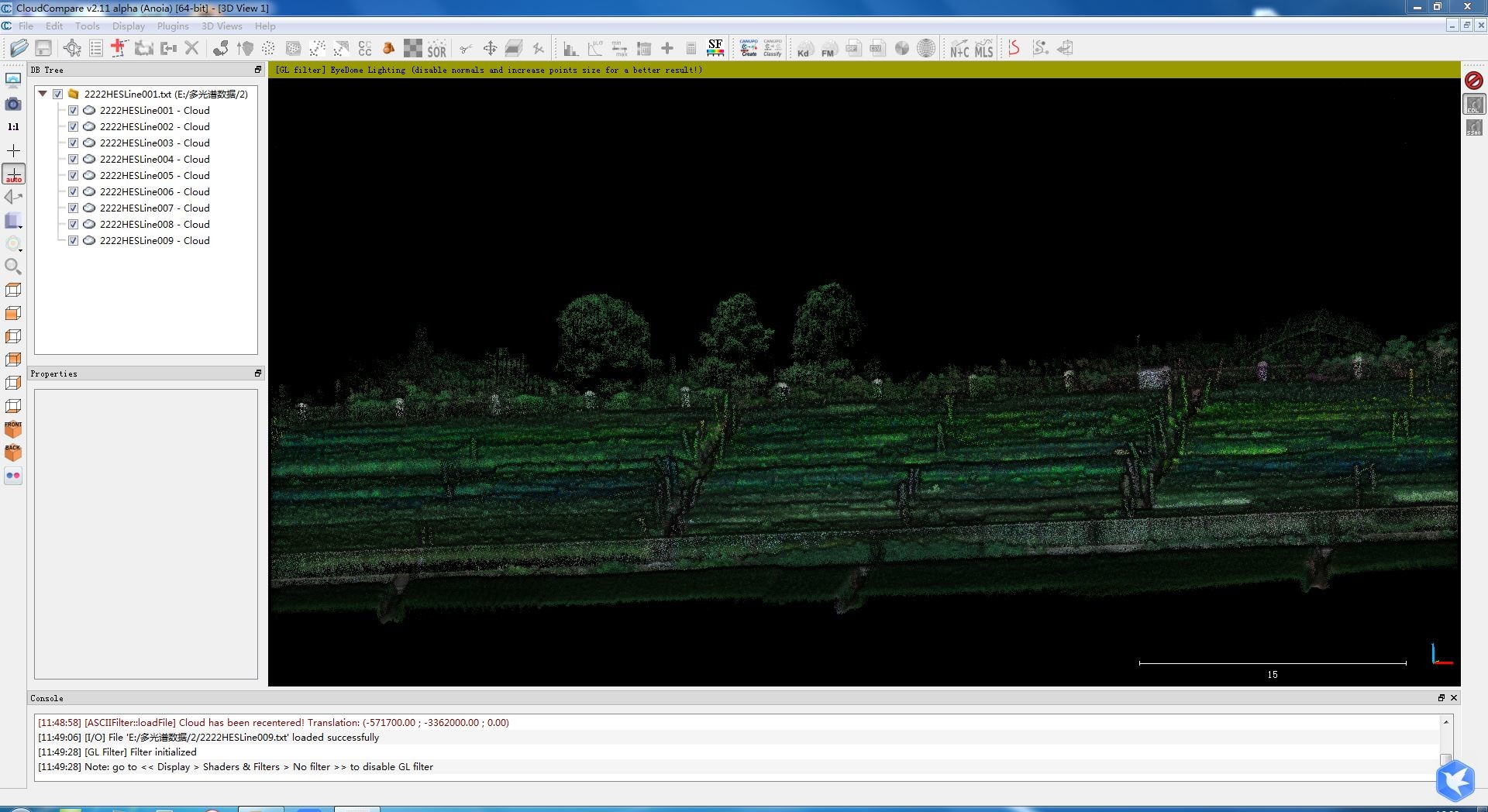The width and height of the screenshot is (1488, 812).
Task: Collapse the 2222HESLine001.txt tree node
Action: [43, 94]
